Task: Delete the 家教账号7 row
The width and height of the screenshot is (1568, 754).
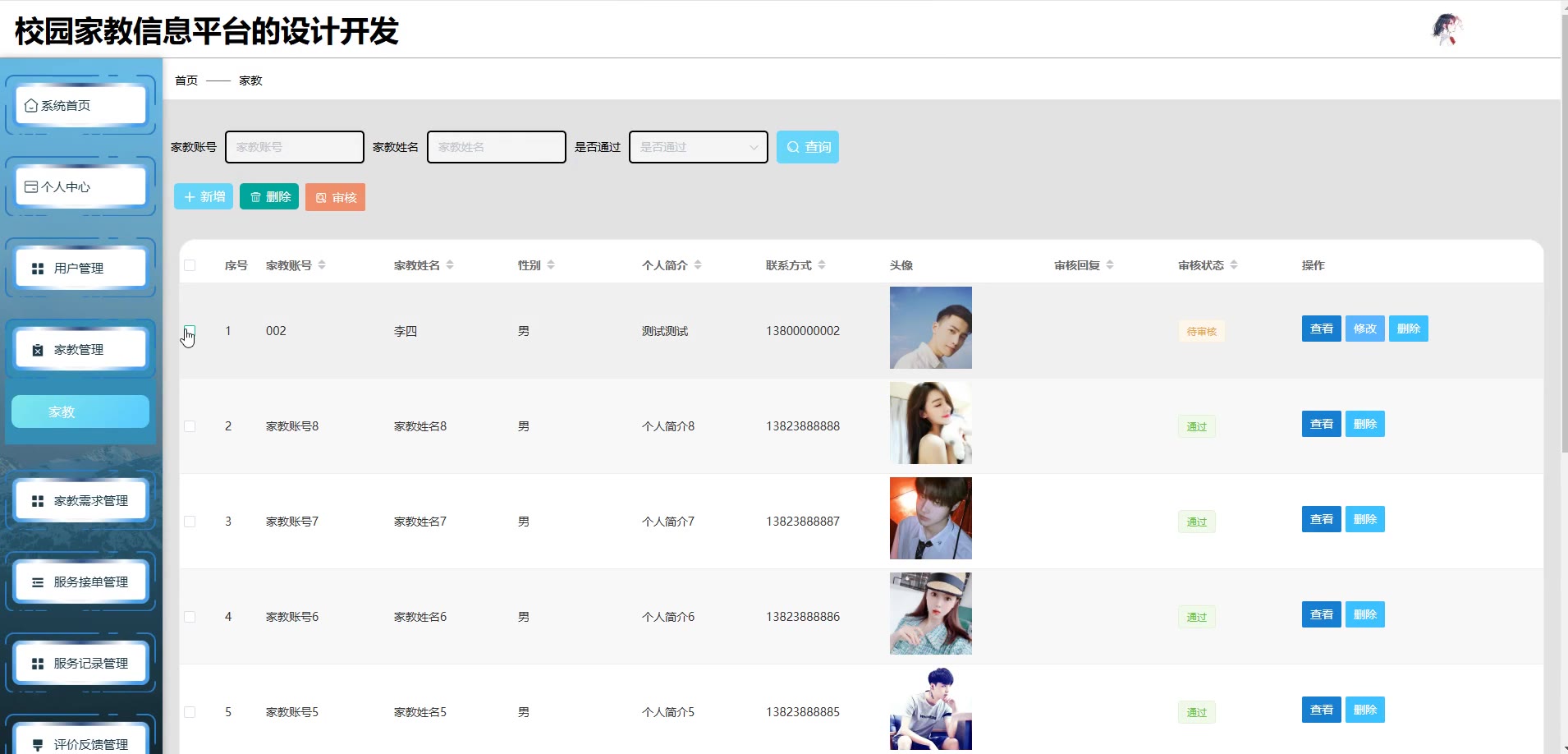Action: pyautogui.click(x=1365, y=519)
